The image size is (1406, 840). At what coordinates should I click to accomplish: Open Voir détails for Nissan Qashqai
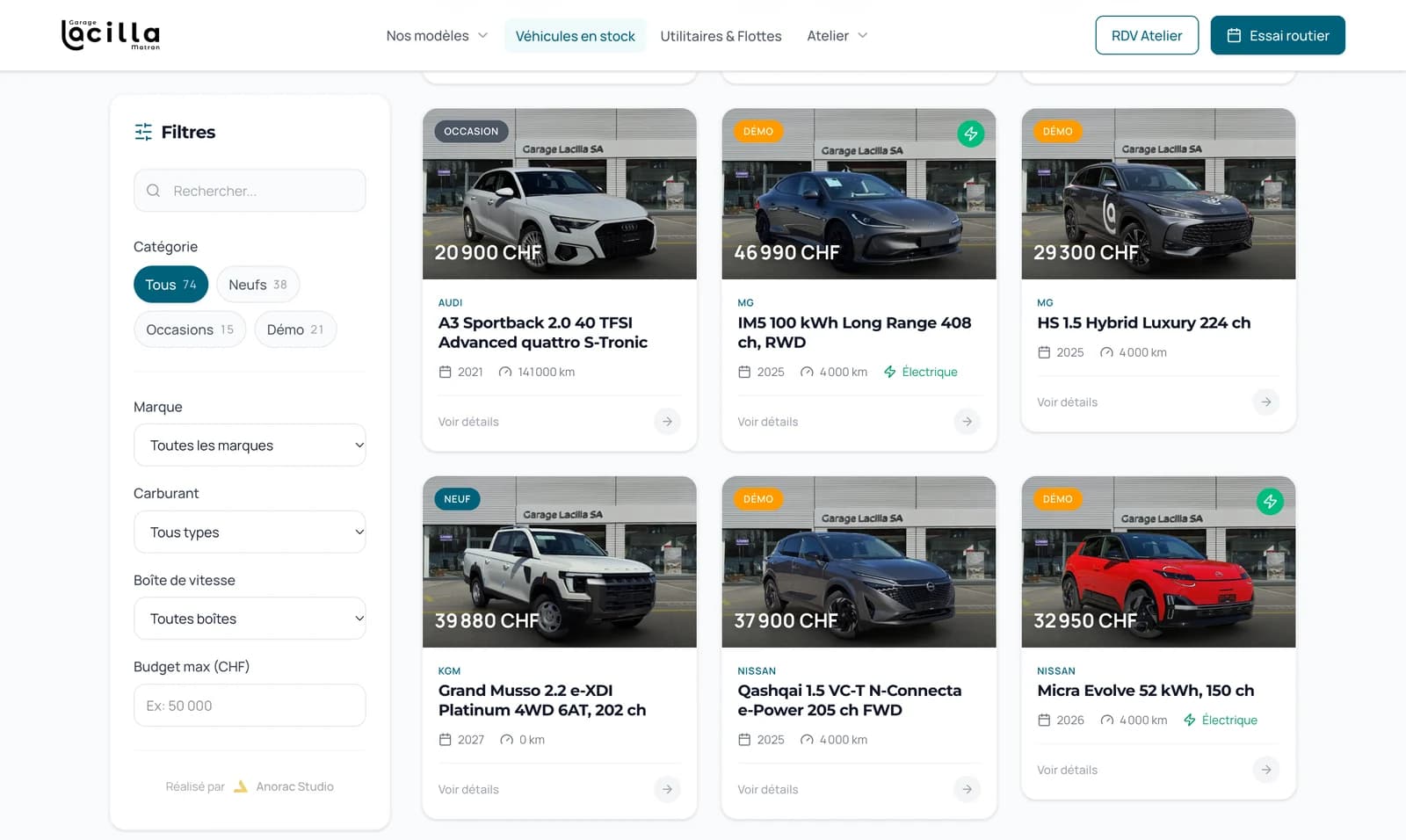[x=768, y=789]
